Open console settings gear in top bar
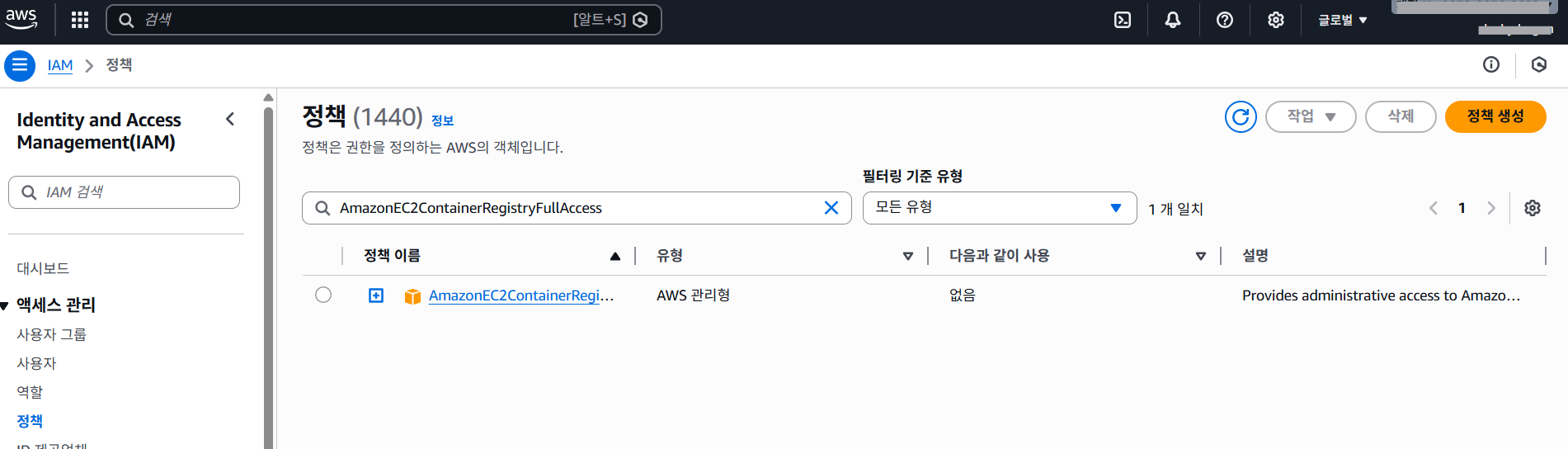The image size is (1568, 449). pyautogui.click(x=1276, y=20)
